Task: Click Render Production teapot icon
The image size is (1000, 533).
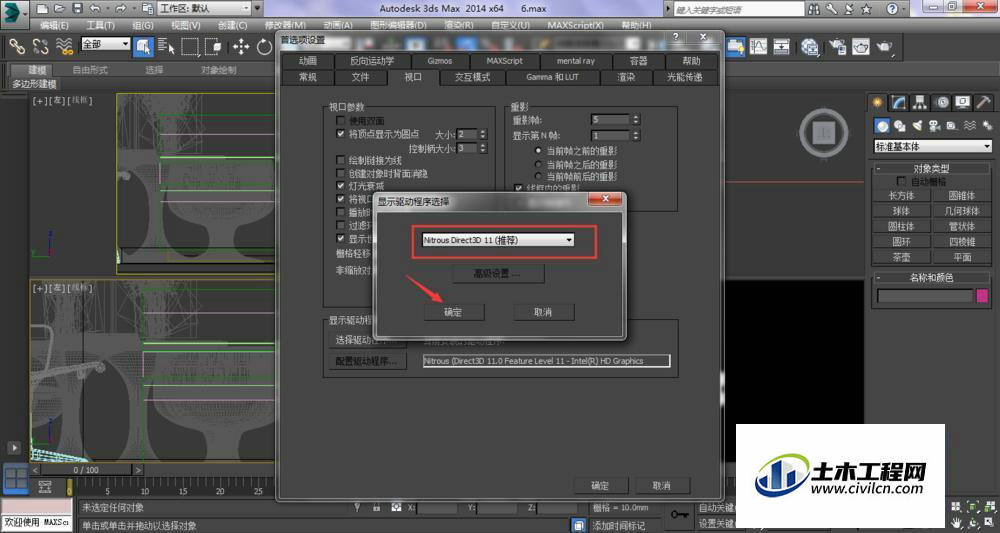Action: point(885,46)
